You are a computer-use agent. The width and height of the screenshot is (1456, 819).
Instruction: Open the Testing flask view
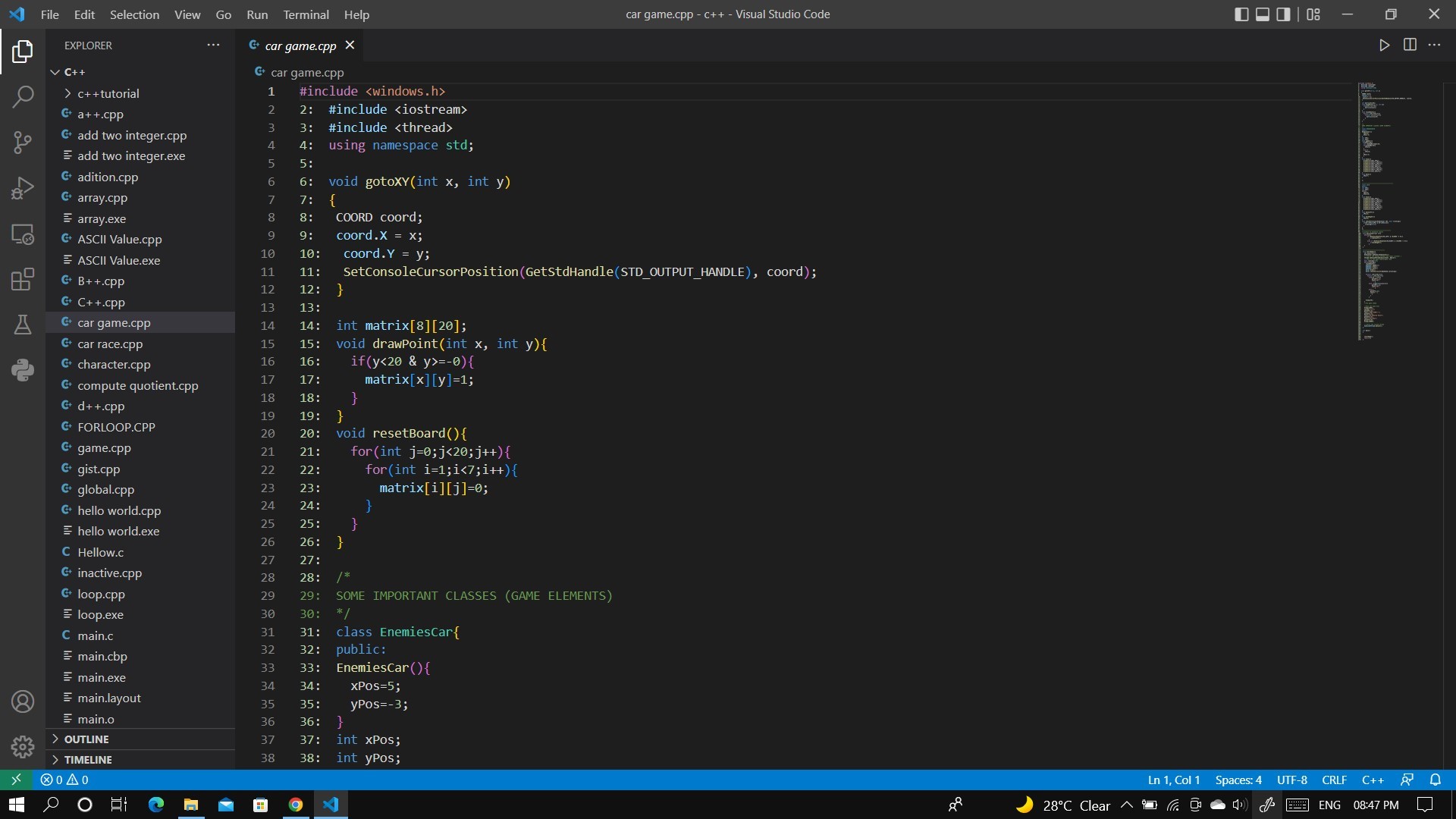pyautogui.click(x=23, y=325)
